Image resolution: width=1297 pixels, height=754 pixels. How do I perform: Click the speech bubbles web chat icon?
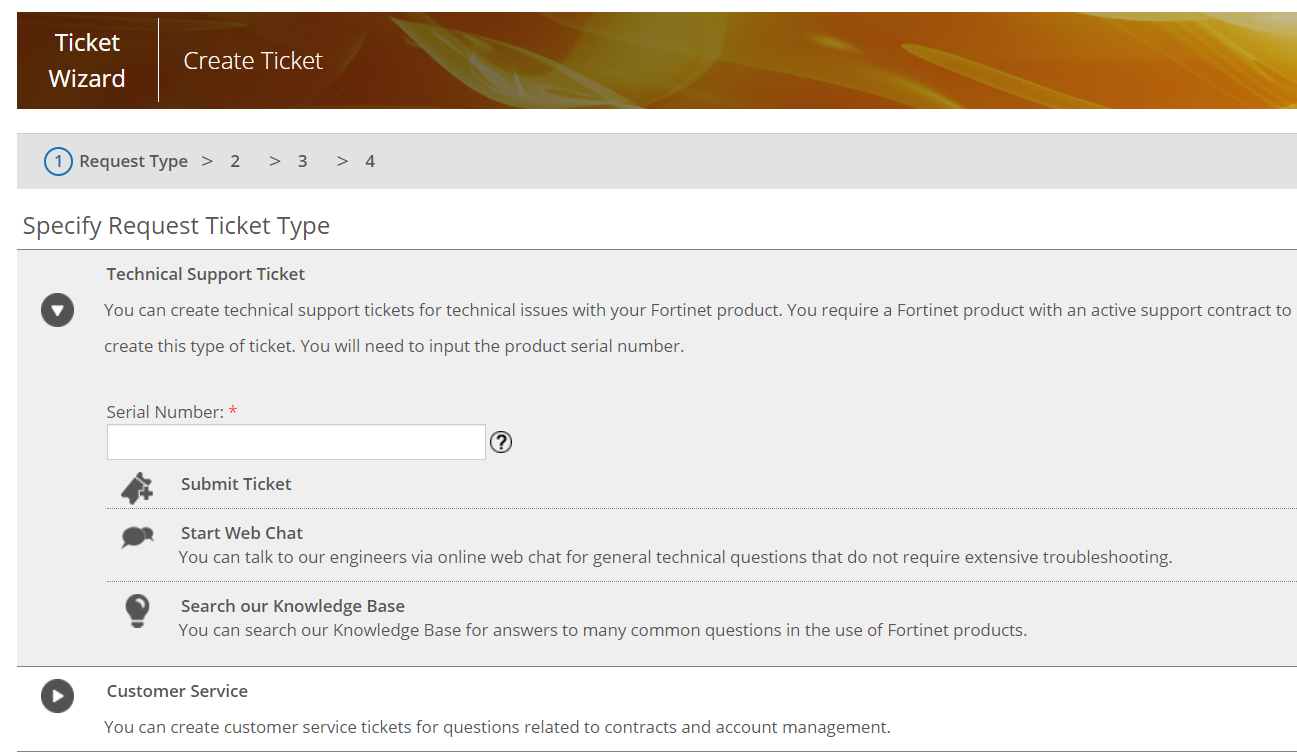coord(137,537)
